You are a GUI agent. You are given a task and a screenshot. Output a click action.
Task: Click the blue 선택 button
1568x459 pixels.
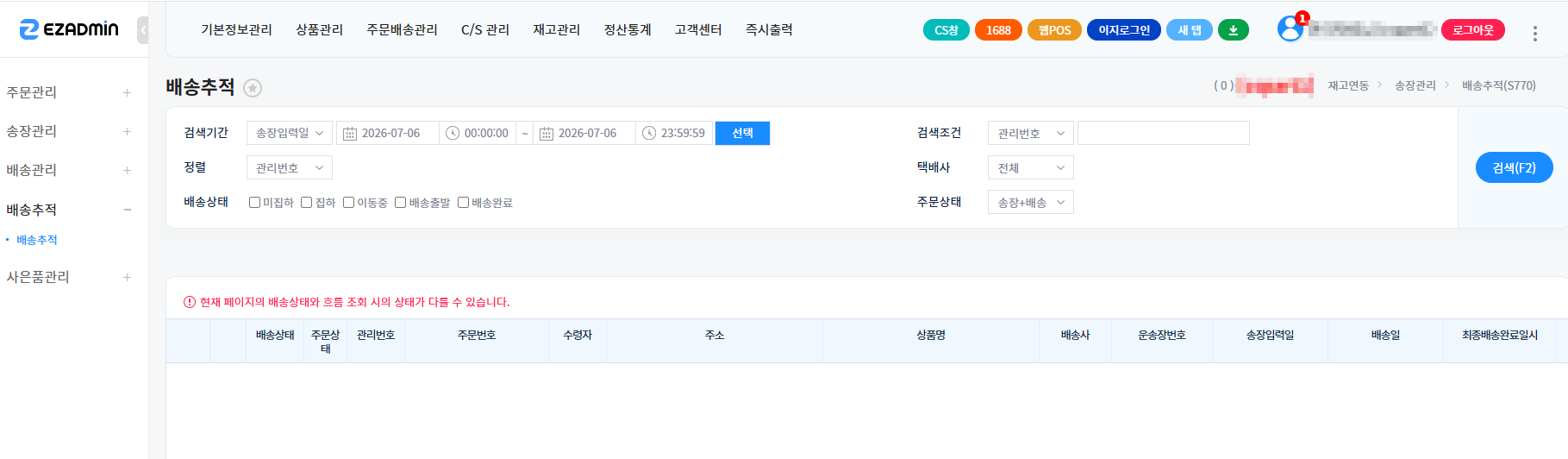click(742, 133)
